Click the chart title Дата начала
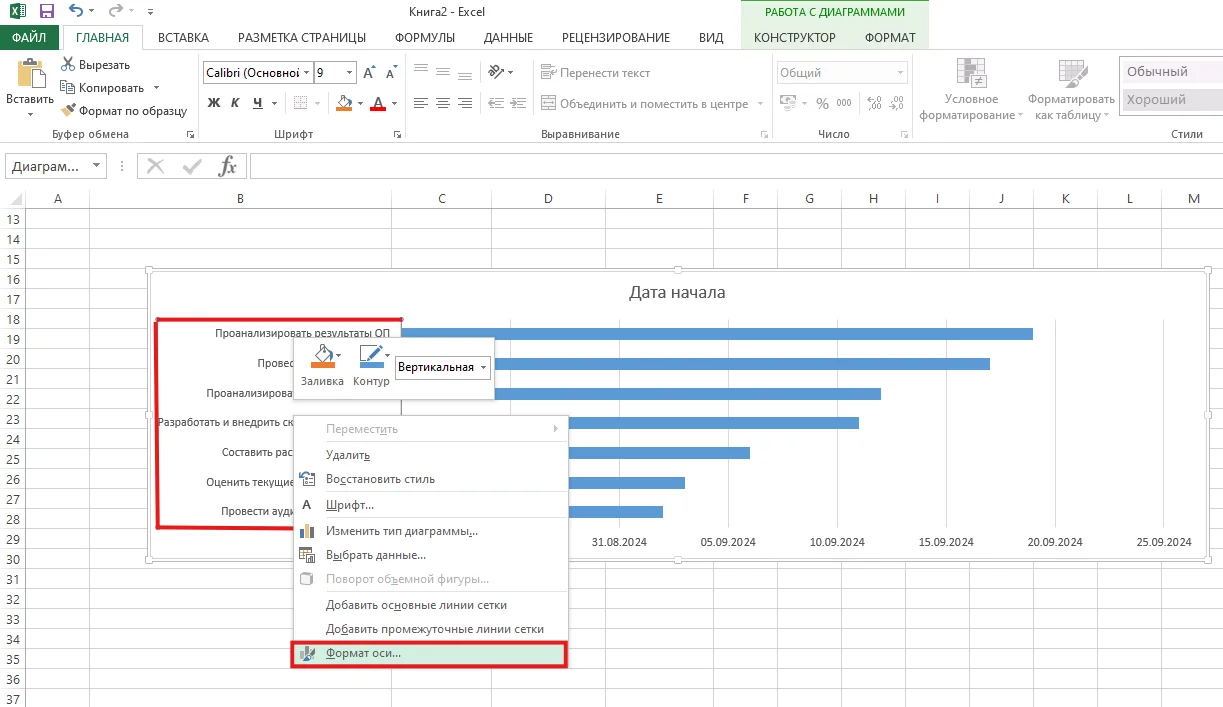Image resolution: width=1223 pixels, height=707 pixels. 677,293
